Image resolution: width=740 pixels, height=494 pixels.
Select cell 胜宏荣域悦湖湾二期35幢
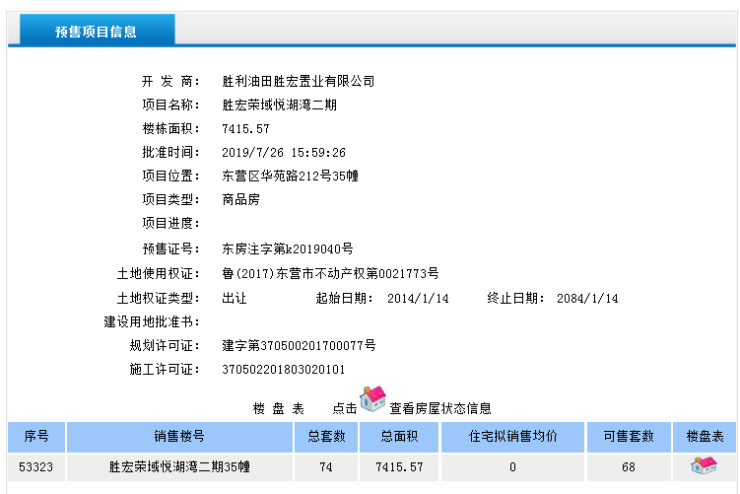coord(179,468)
